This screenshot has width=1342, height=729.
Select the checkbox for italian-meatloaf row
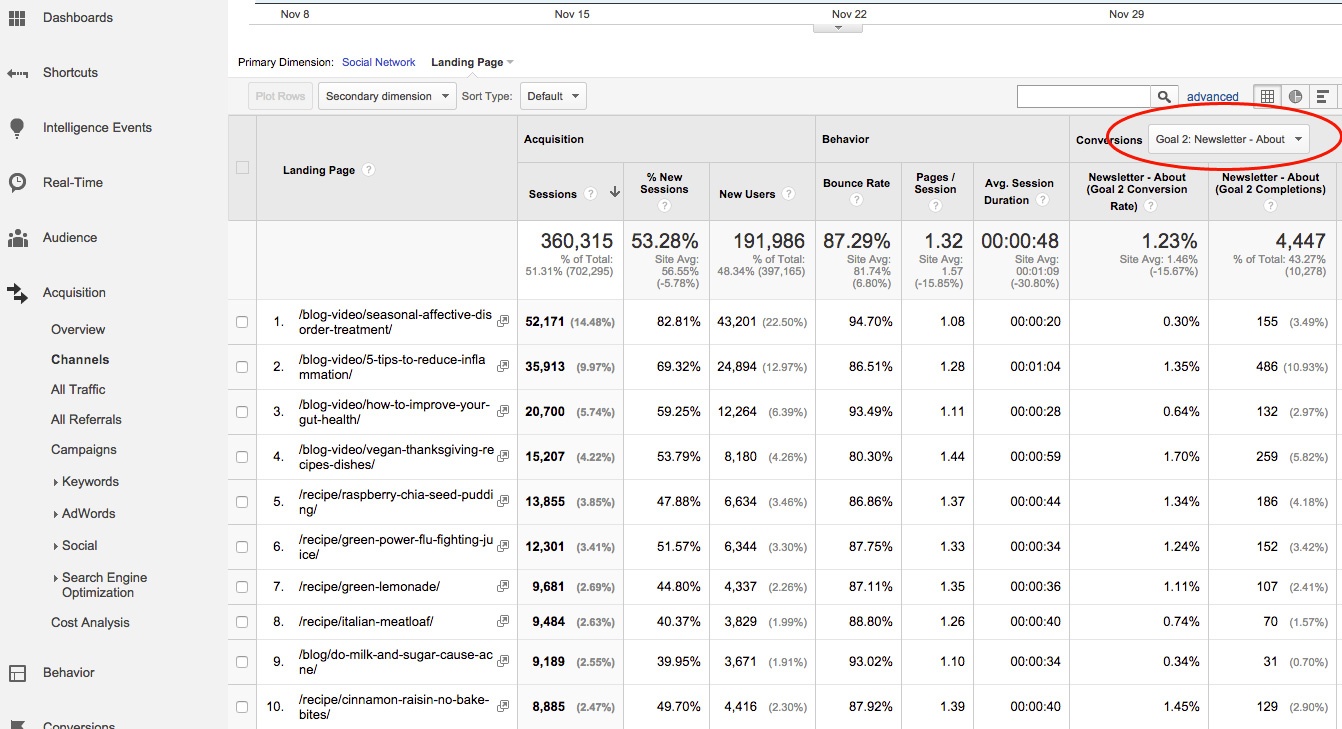click(242, 622)
